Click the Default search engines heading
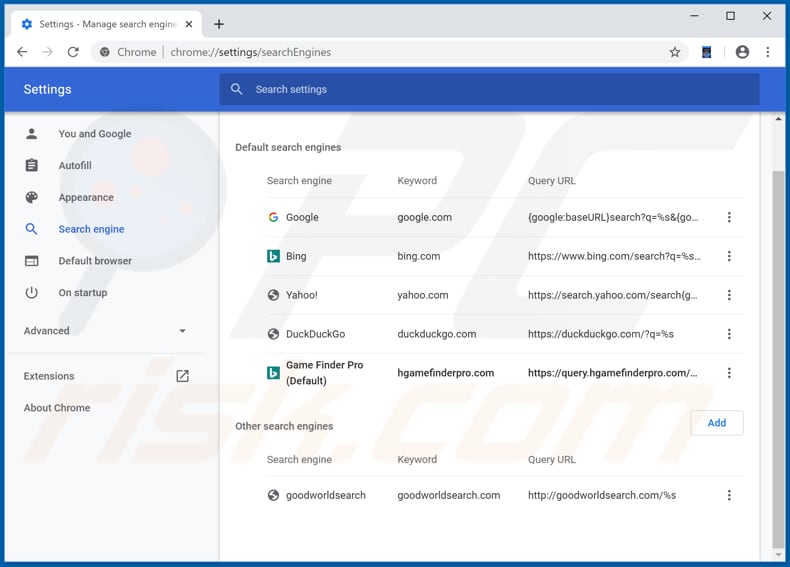The height and width of the screenshot is (567, 790). 288,147
